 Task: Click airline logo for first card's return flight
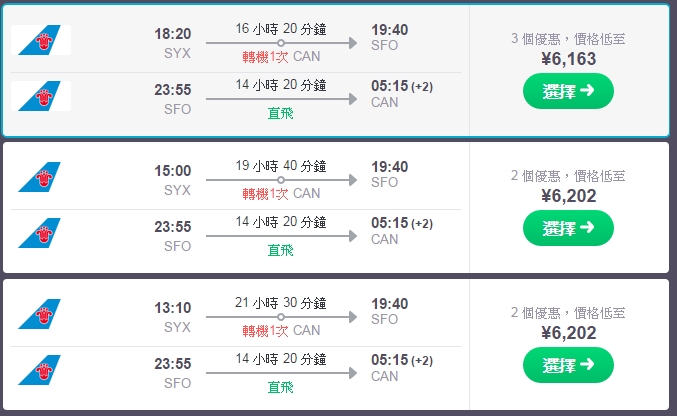point(41,96)
